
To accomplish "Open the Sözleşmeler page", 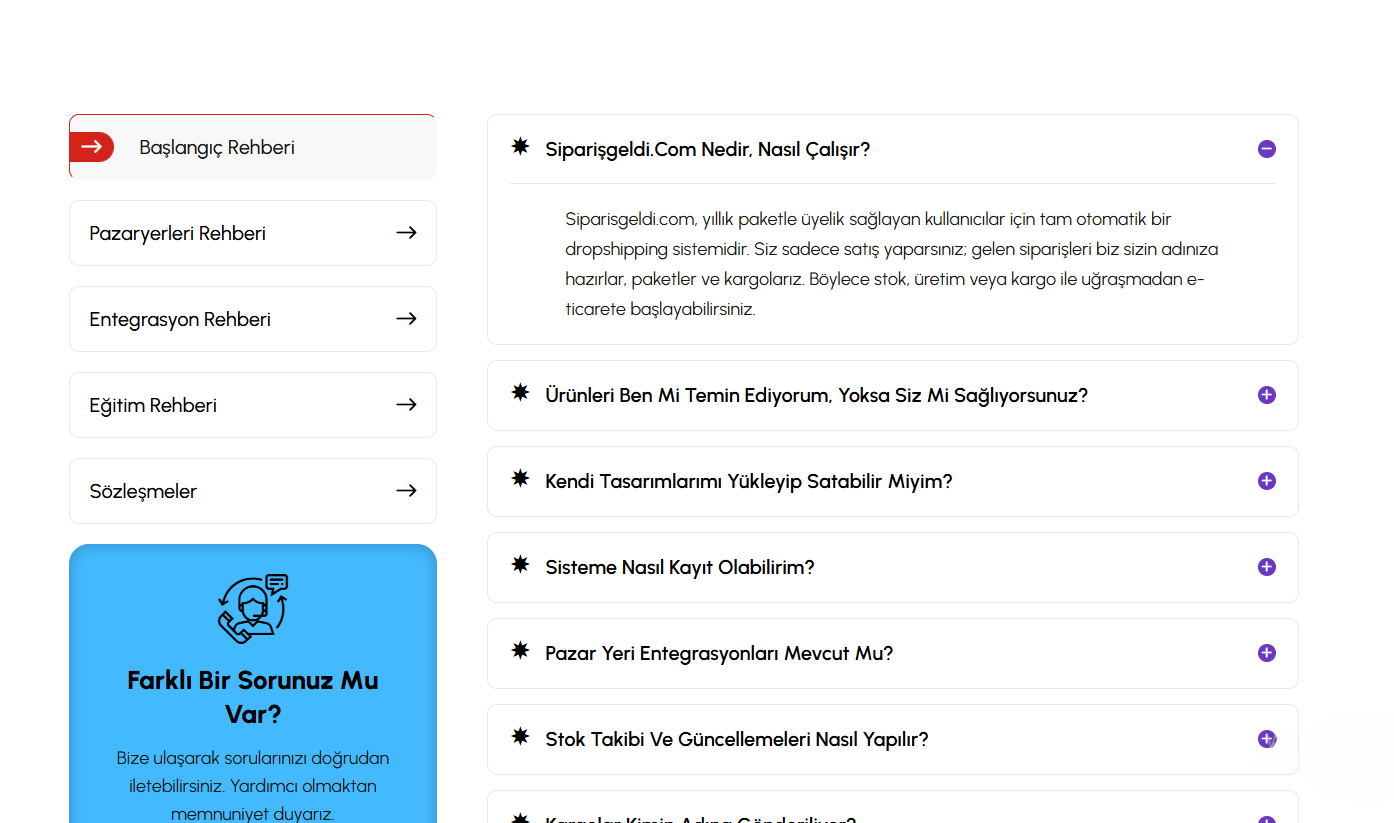I will pyautogui.click(x=143, y=491).
